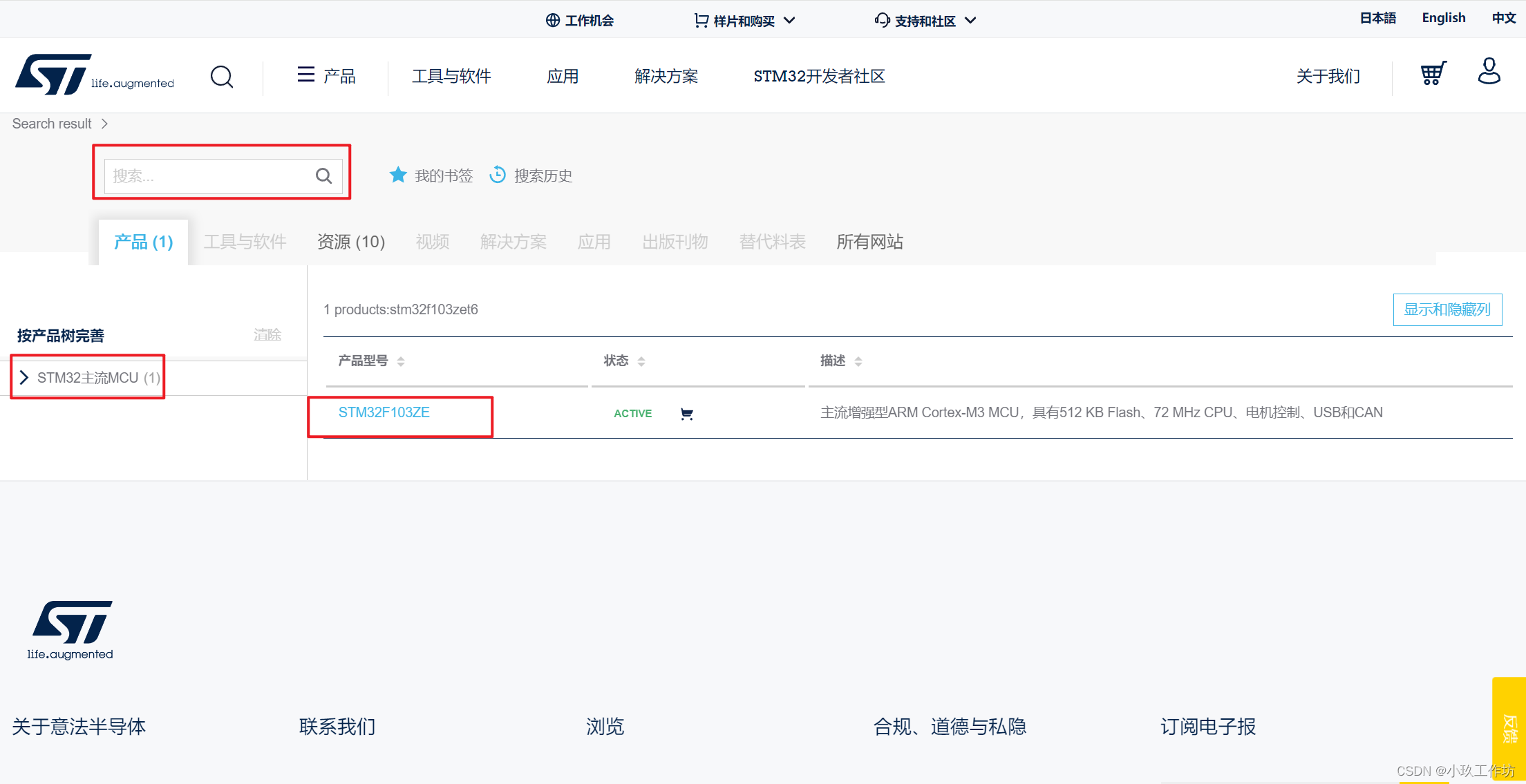This screenshot has width=1526, height=784.
Task: Sort by 状态 column arrows
Action: (641, 361)
